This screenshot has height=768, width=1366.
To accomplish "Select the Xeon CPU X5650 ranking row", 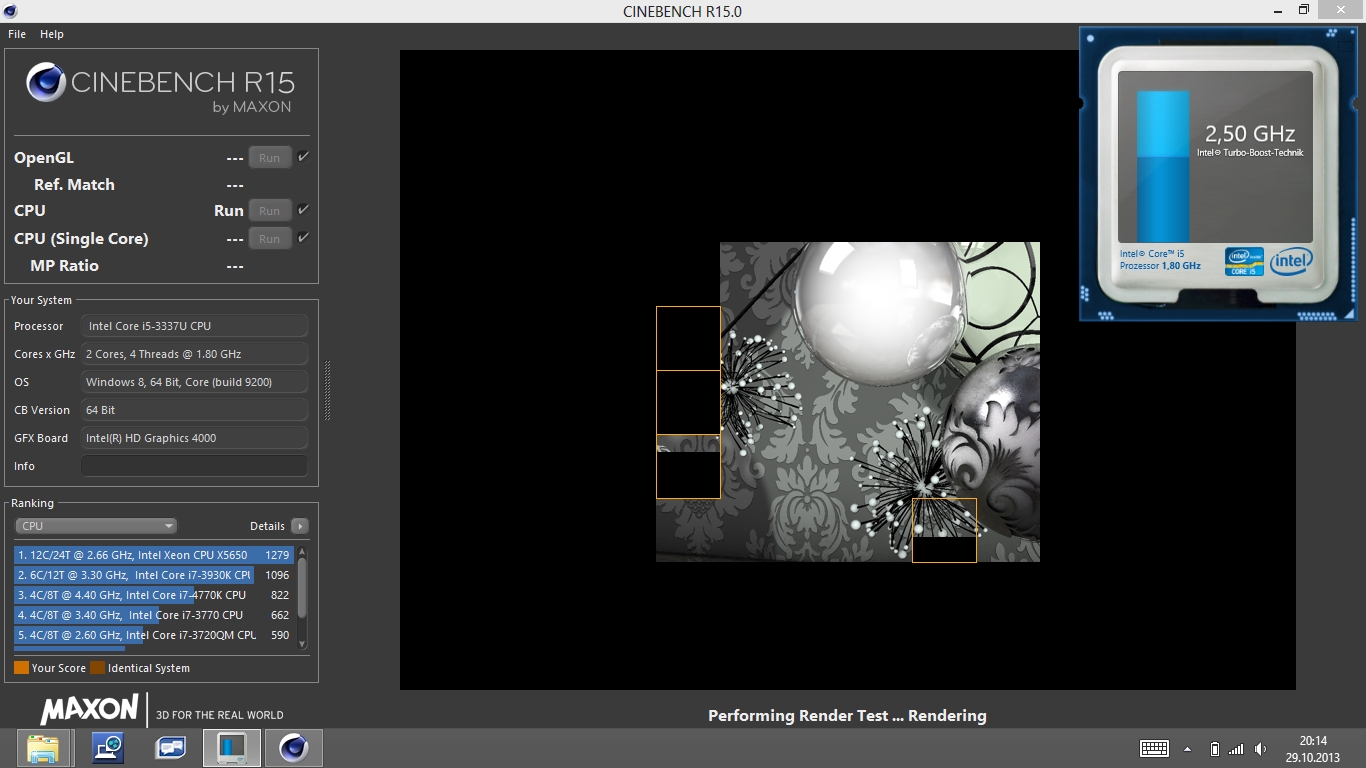I will click(153, 555).
